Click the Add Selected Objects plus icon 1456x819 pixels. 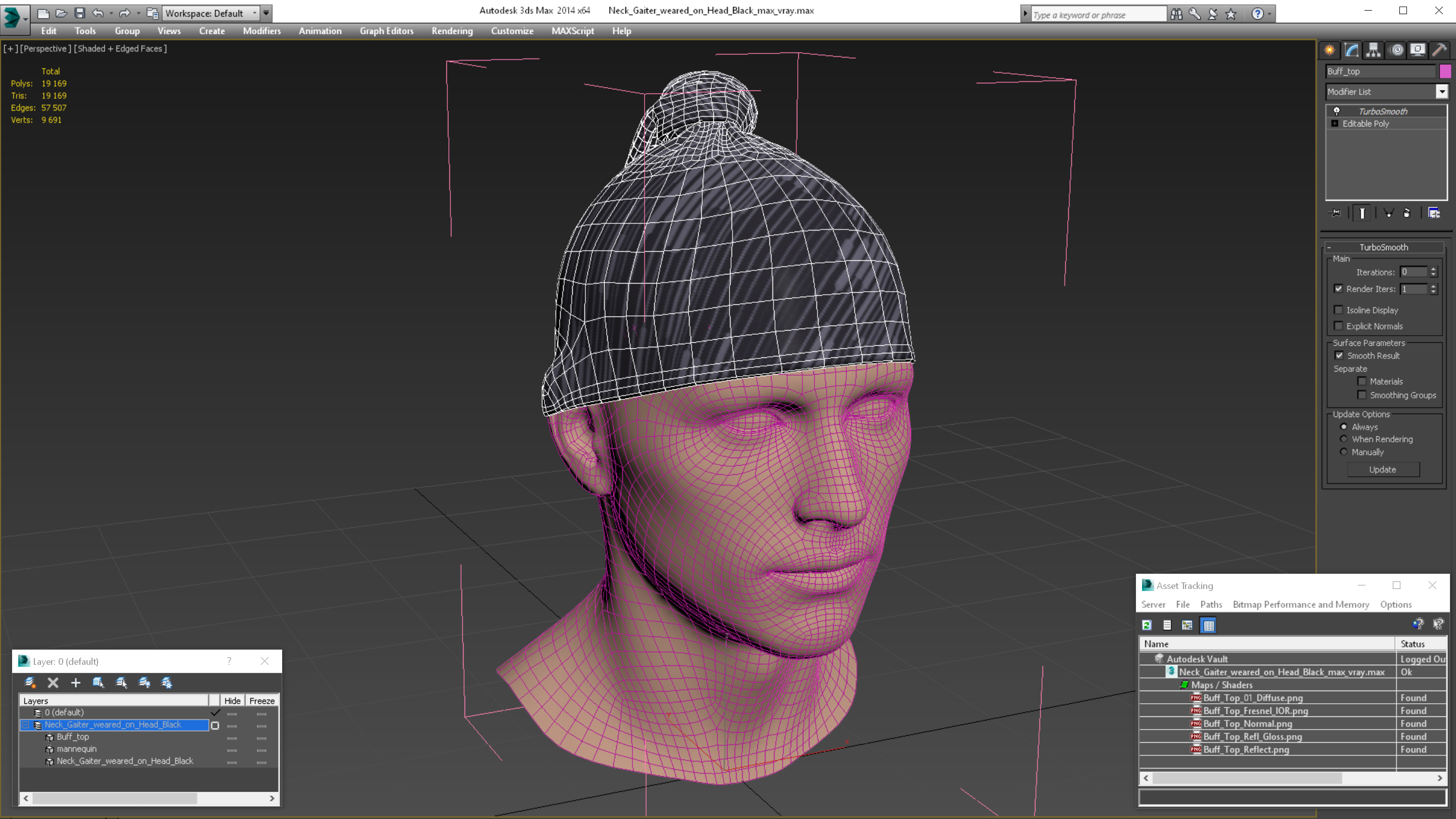click(x=76, y=683)
